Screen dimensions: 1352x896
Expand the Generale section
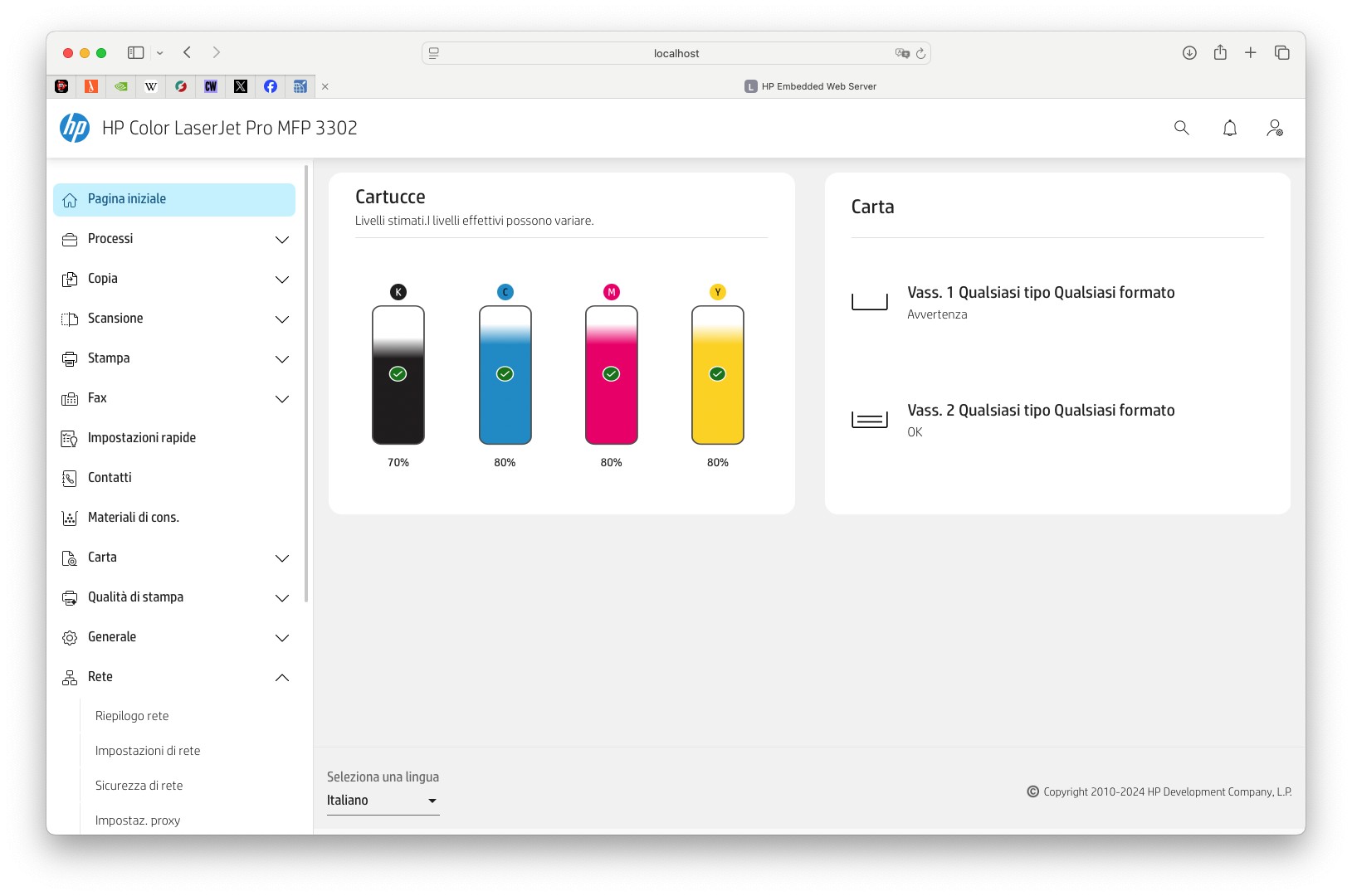click(x=282, y=638)
